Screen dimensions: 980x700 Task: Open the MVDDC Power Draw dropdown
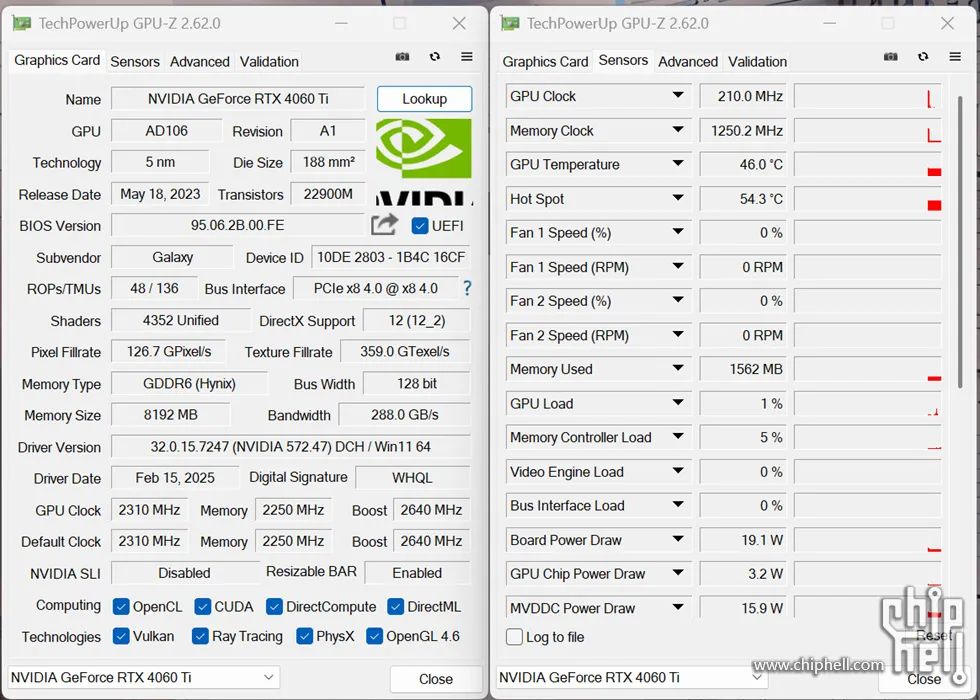click(x=678, y=607)
